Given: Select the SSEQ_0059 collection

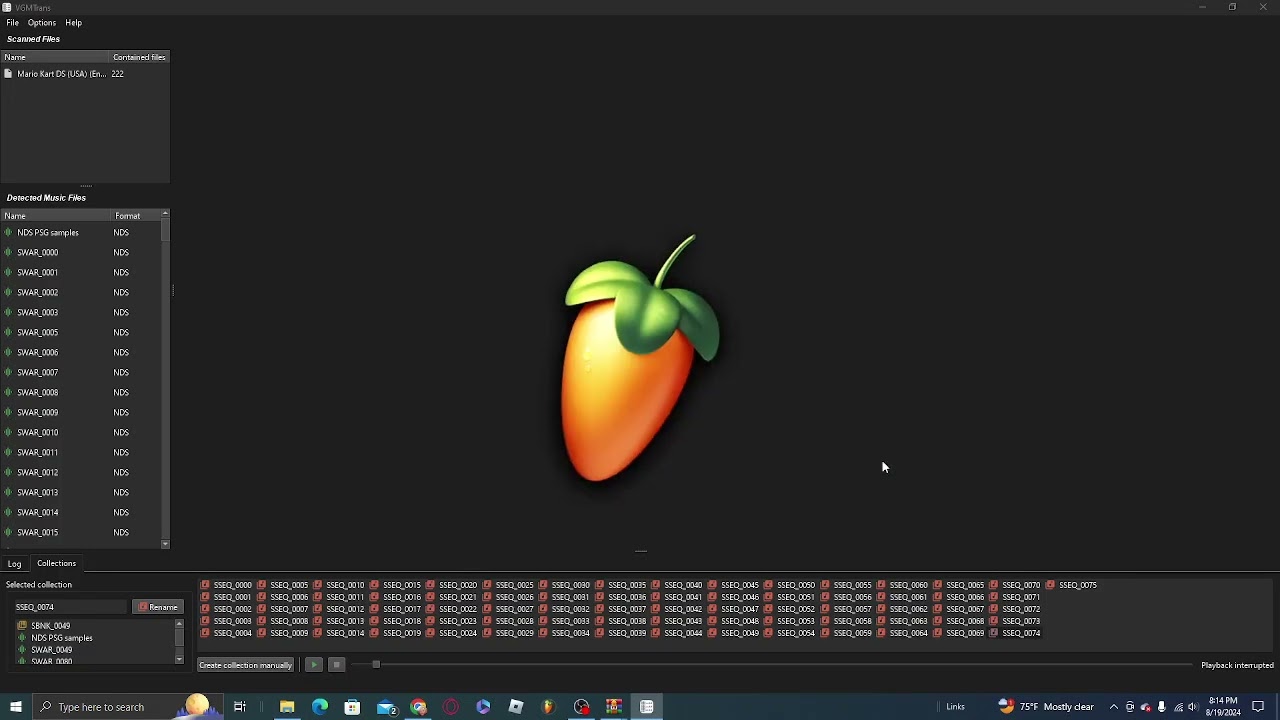Looking at the screenshot, I should pos(846,633).
